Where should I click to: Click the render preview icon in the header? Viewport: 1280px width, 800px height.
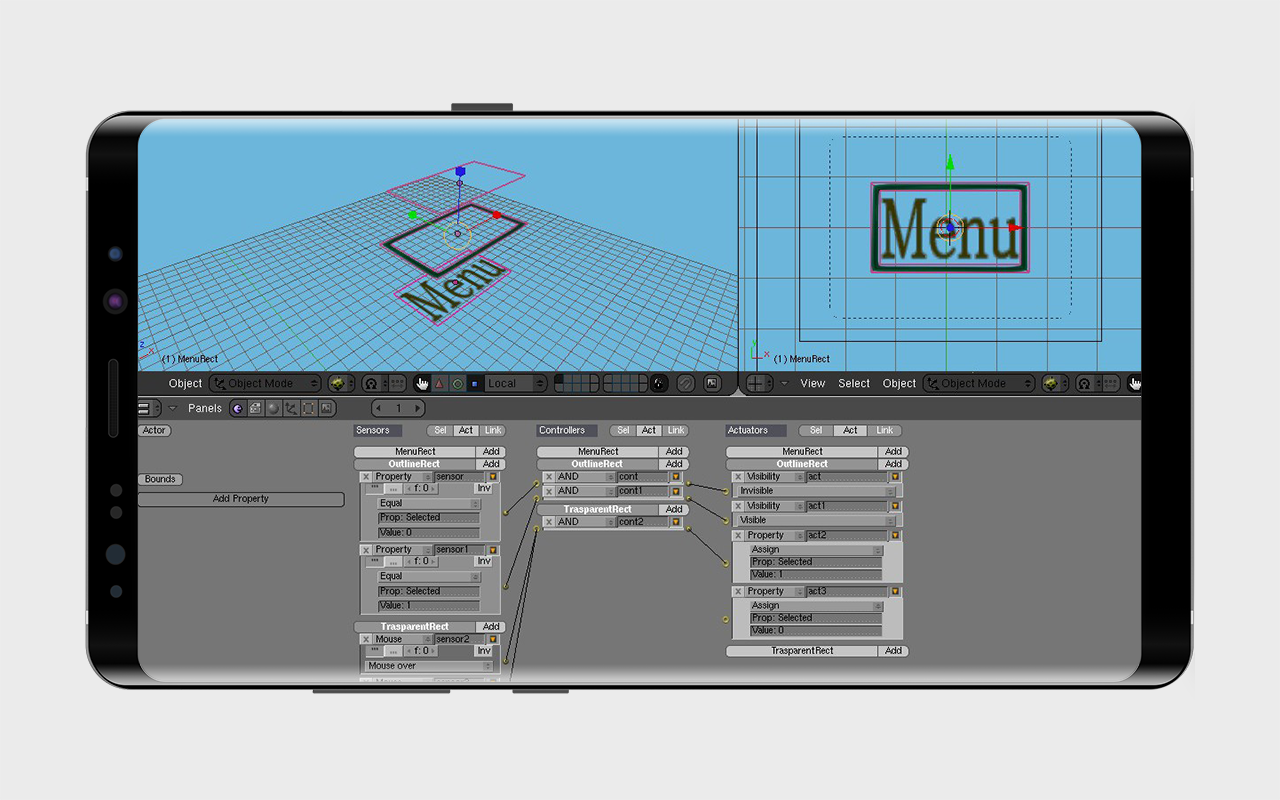[712, 383]
